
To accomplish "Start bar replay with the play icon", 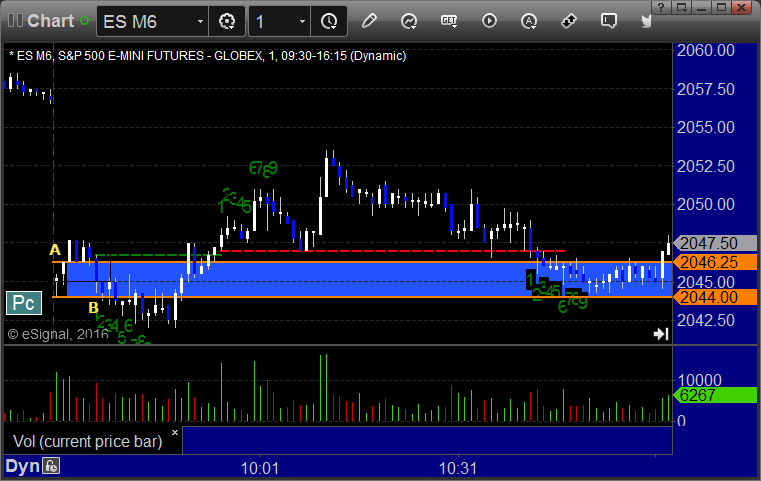I will 489,21.
